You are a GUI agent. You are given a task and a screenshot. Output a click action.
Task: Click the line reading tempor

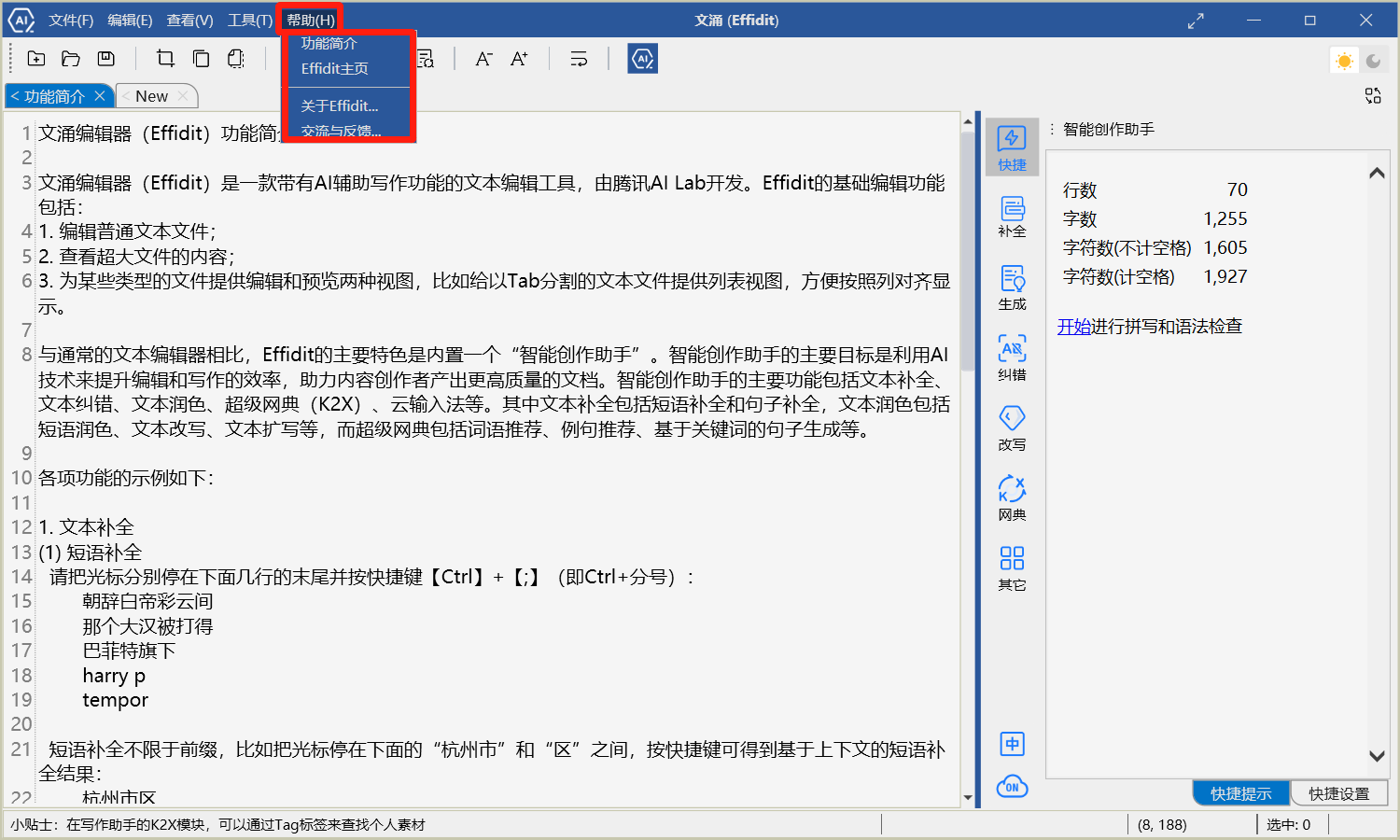(115, 699)
